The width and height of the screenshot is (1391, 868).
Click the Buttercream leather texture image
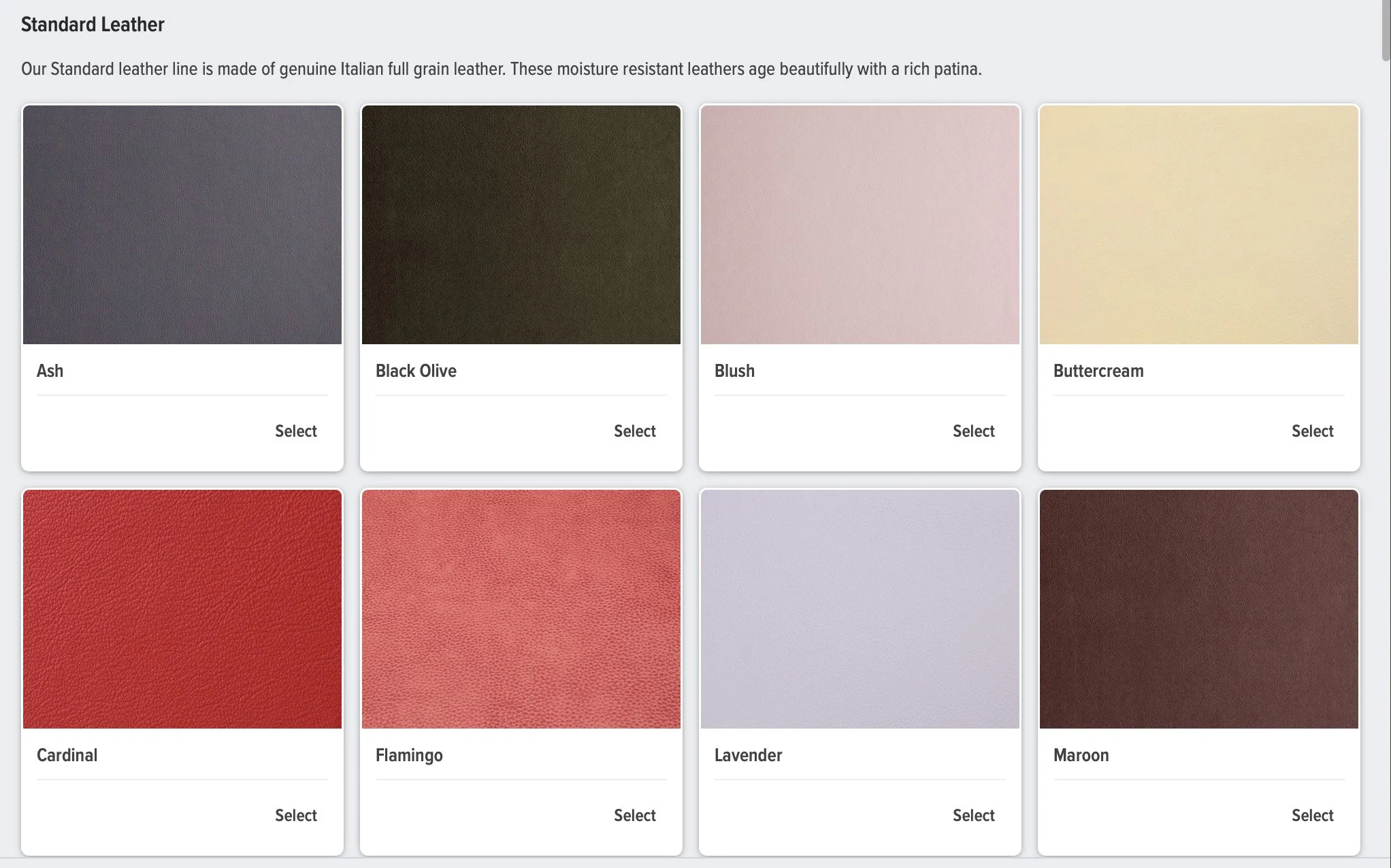[x=1198, y=224]
